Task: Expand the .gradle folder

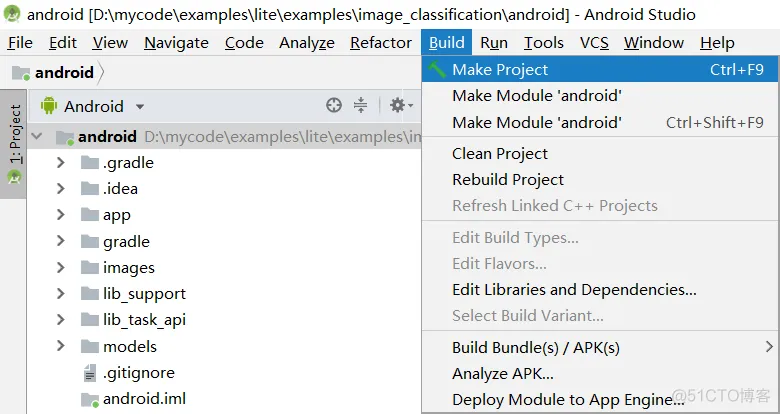Action: tap(61, 162)
